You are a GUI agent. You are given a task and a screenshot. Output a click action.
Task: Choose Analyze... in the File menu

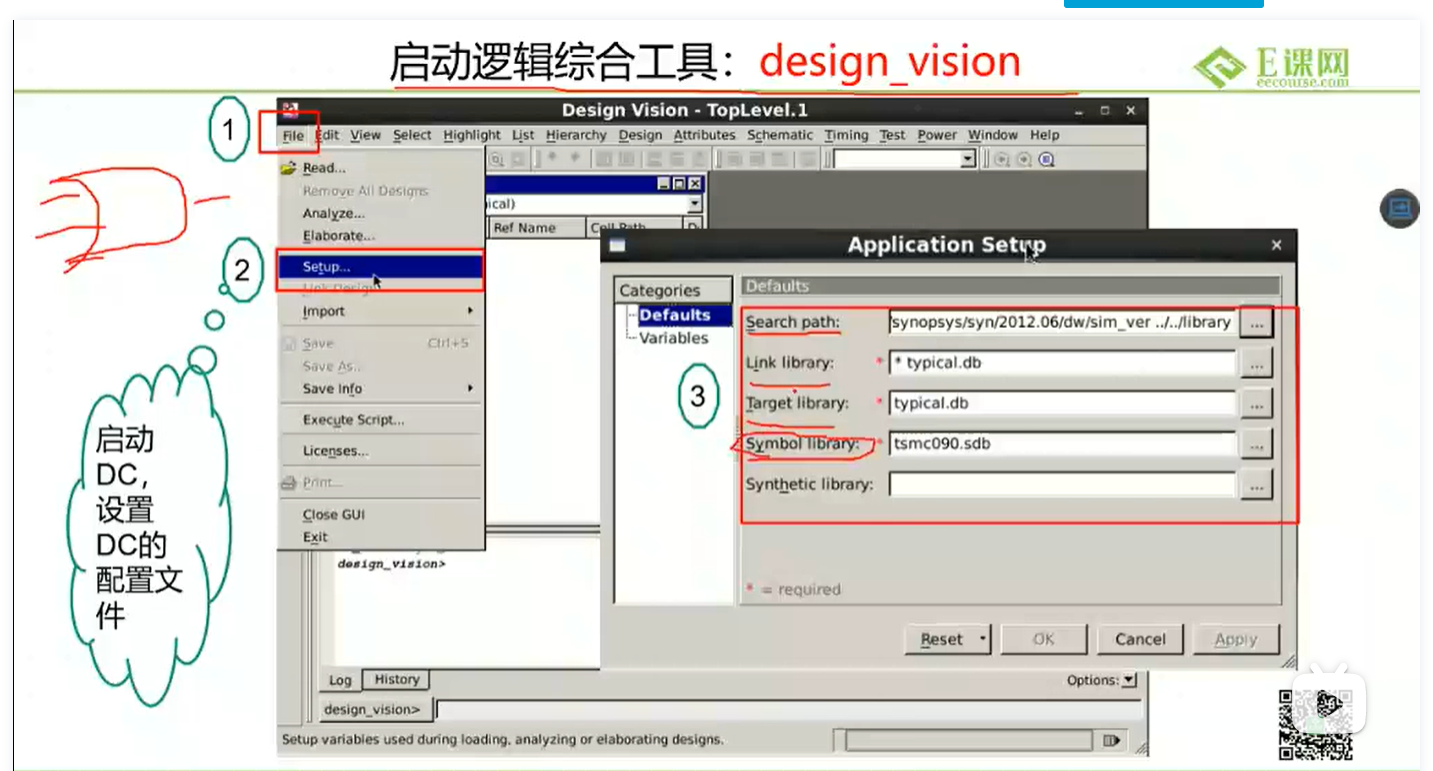pos(380,213)
